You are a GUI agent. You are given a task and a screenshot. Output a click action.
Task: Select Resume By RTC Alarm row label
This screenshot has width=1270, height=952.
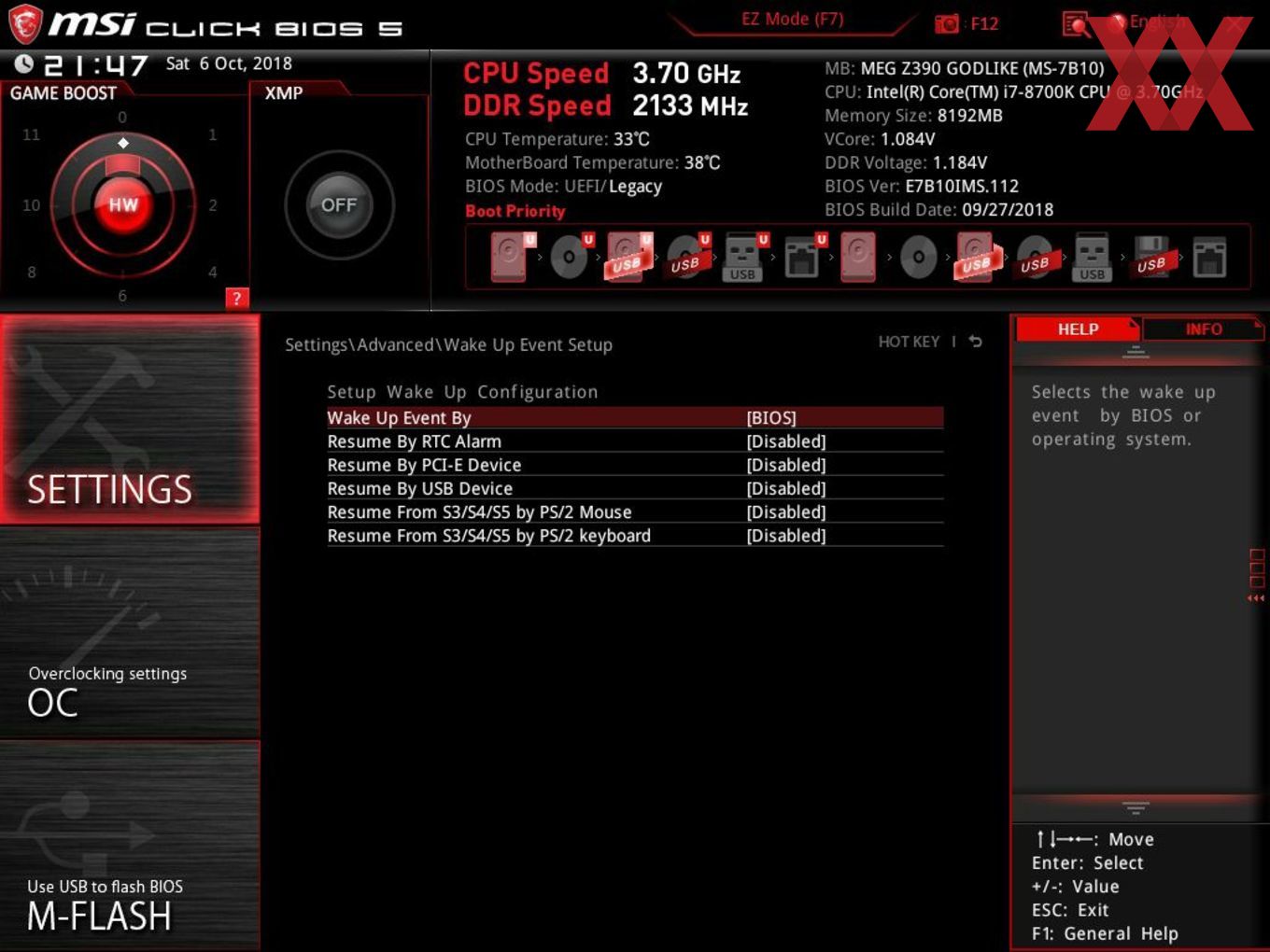point(414,441)
